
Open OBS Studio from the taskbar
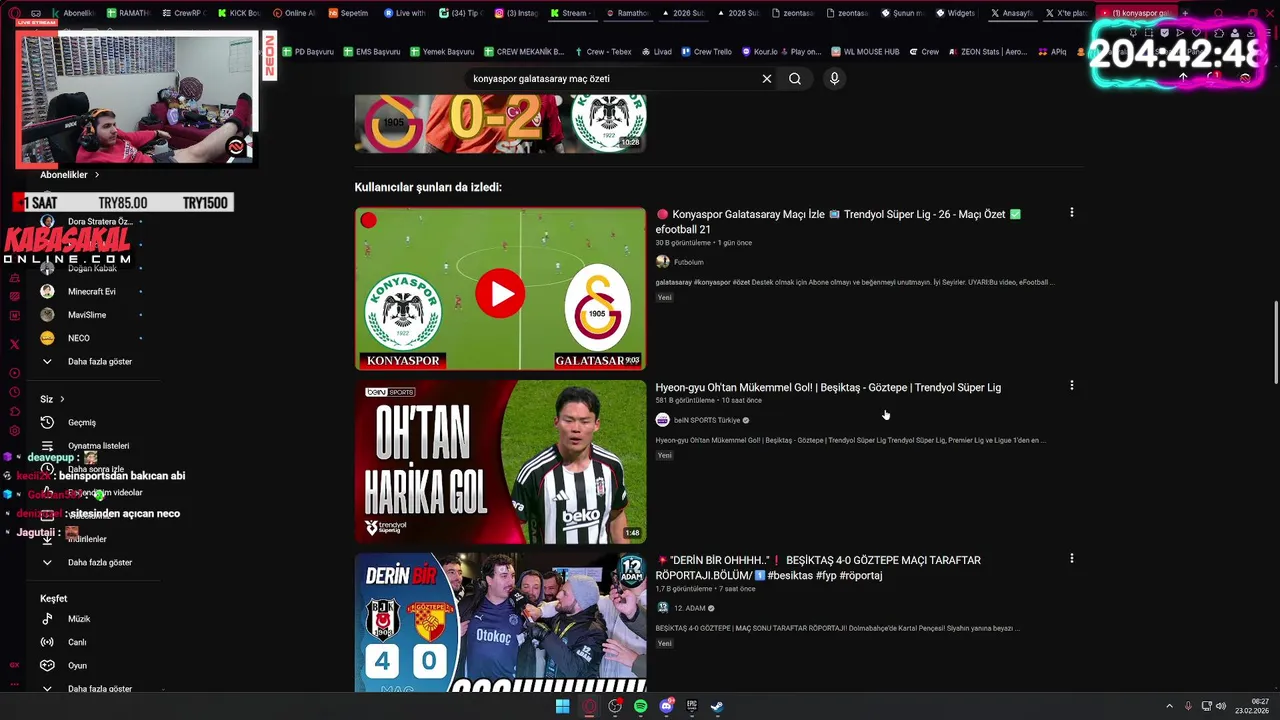tap(615, 706)
